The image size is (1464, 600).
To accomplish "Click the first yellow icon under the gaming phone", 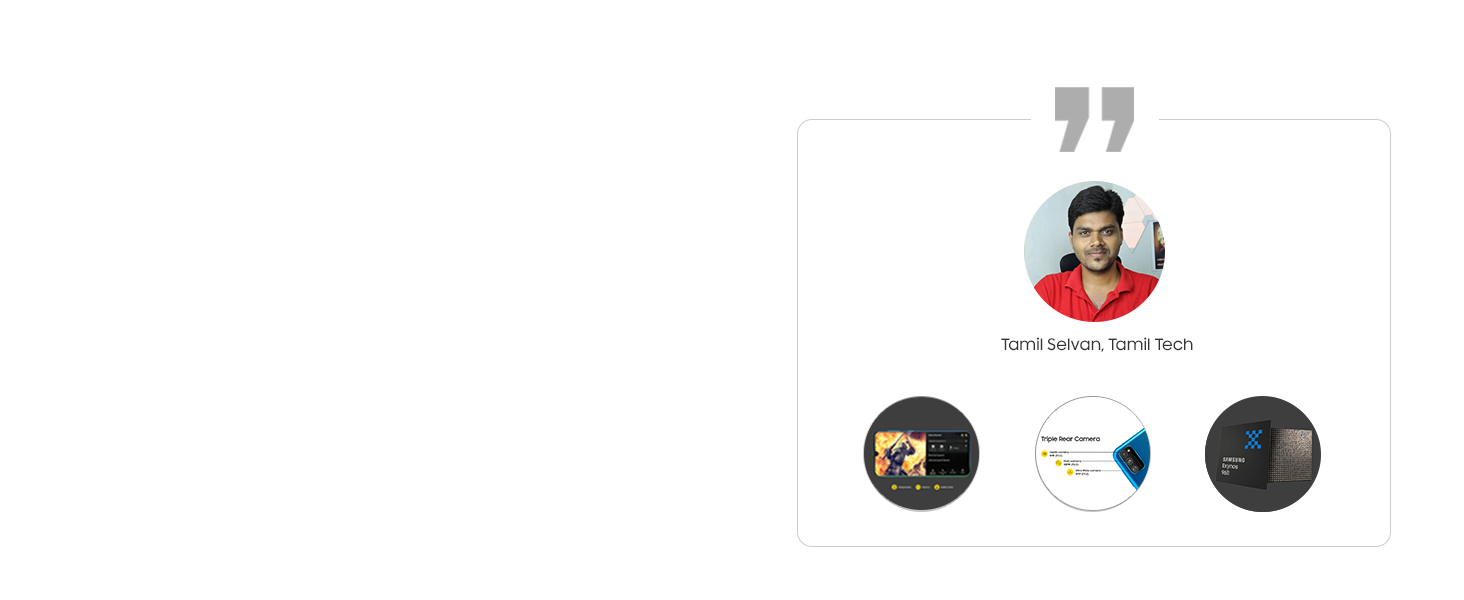I will pos(894,487).
